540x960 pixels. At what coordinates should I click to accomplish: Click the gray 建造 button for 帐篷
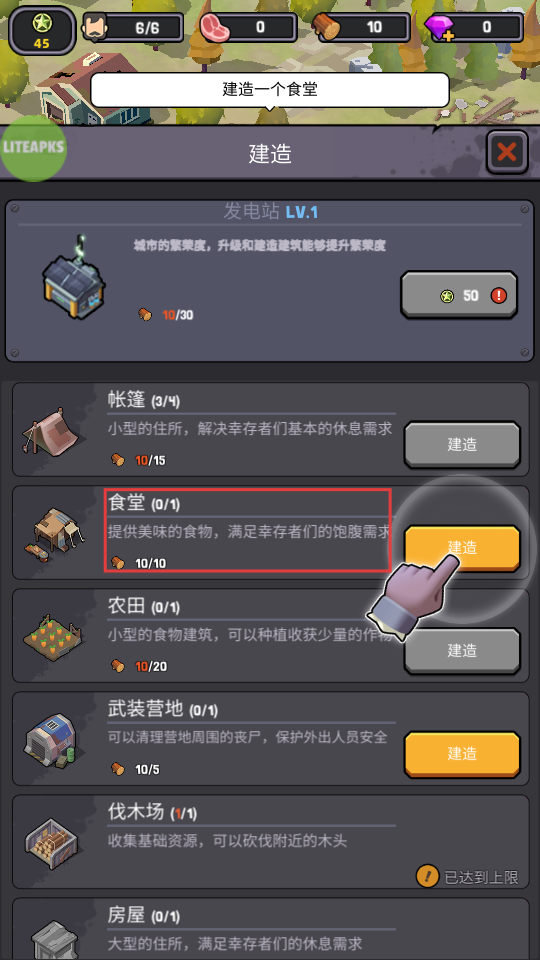[x=462, y=445]
